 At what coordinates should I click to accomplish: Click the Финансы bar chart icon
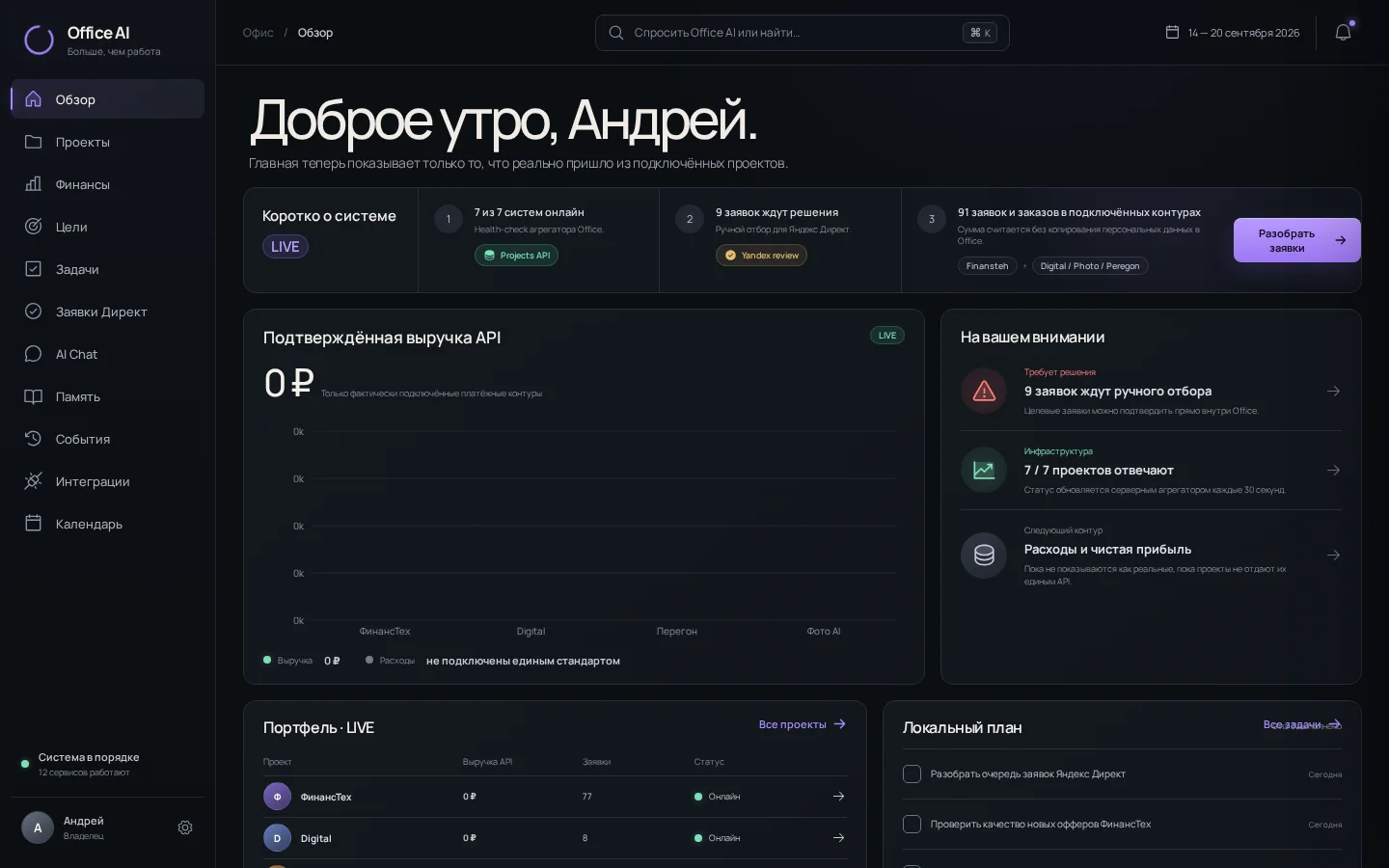coord(33,184)
